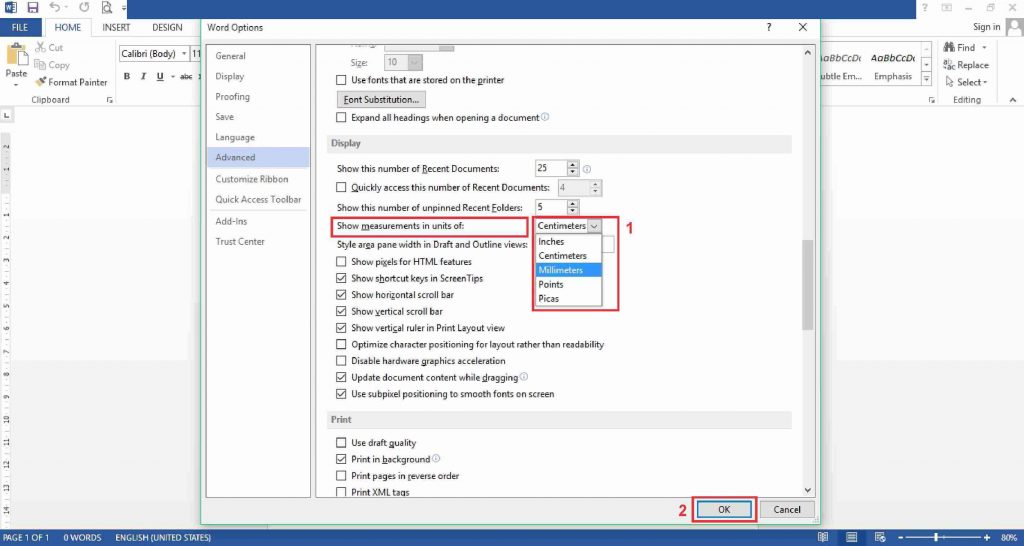Expand the Styles gallery more arrow

[926, 79]
